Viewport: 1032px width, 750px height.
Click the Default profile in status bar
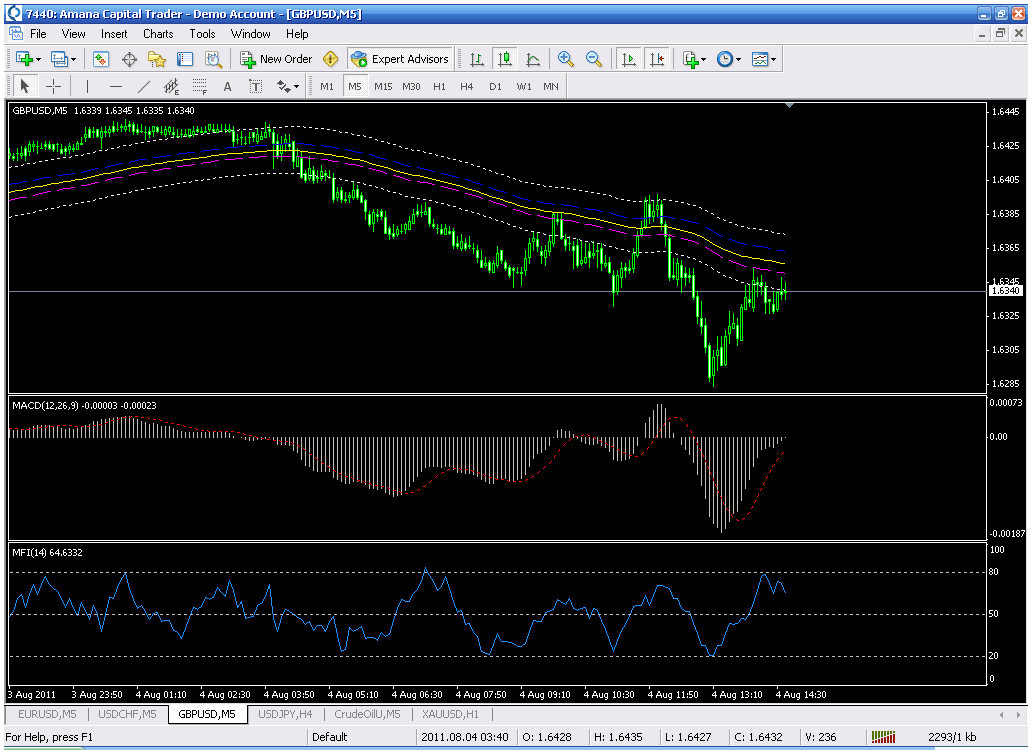[x=330, y=737]
